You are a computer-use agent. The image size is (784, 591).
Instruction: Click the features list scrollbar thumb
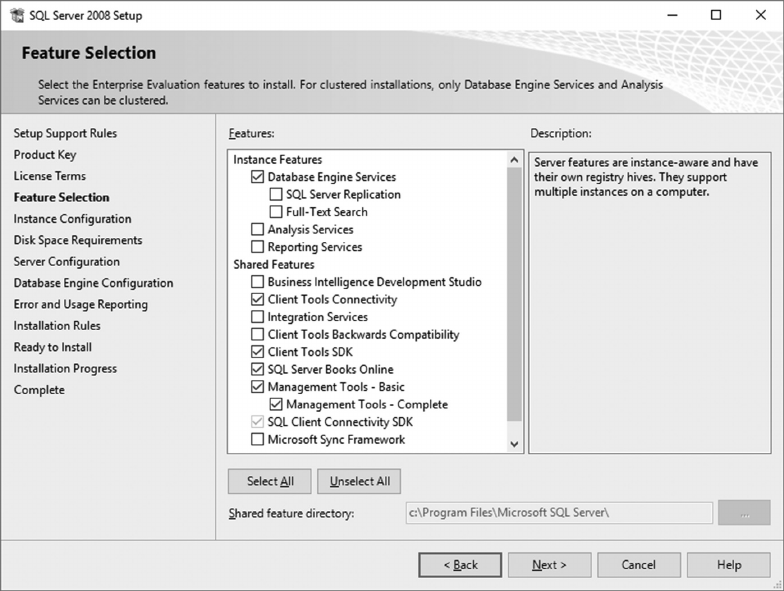(x=514, y=294)
